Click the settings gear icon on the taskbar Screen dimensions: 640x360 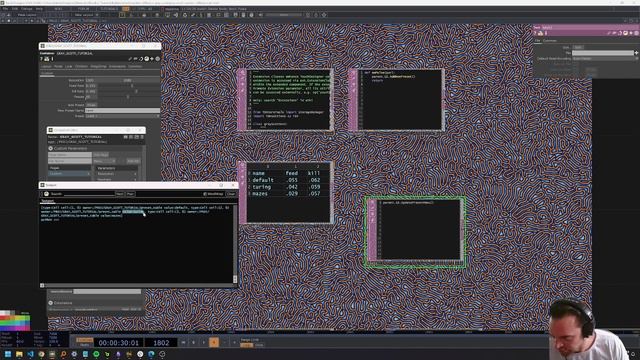coord(74,354)
